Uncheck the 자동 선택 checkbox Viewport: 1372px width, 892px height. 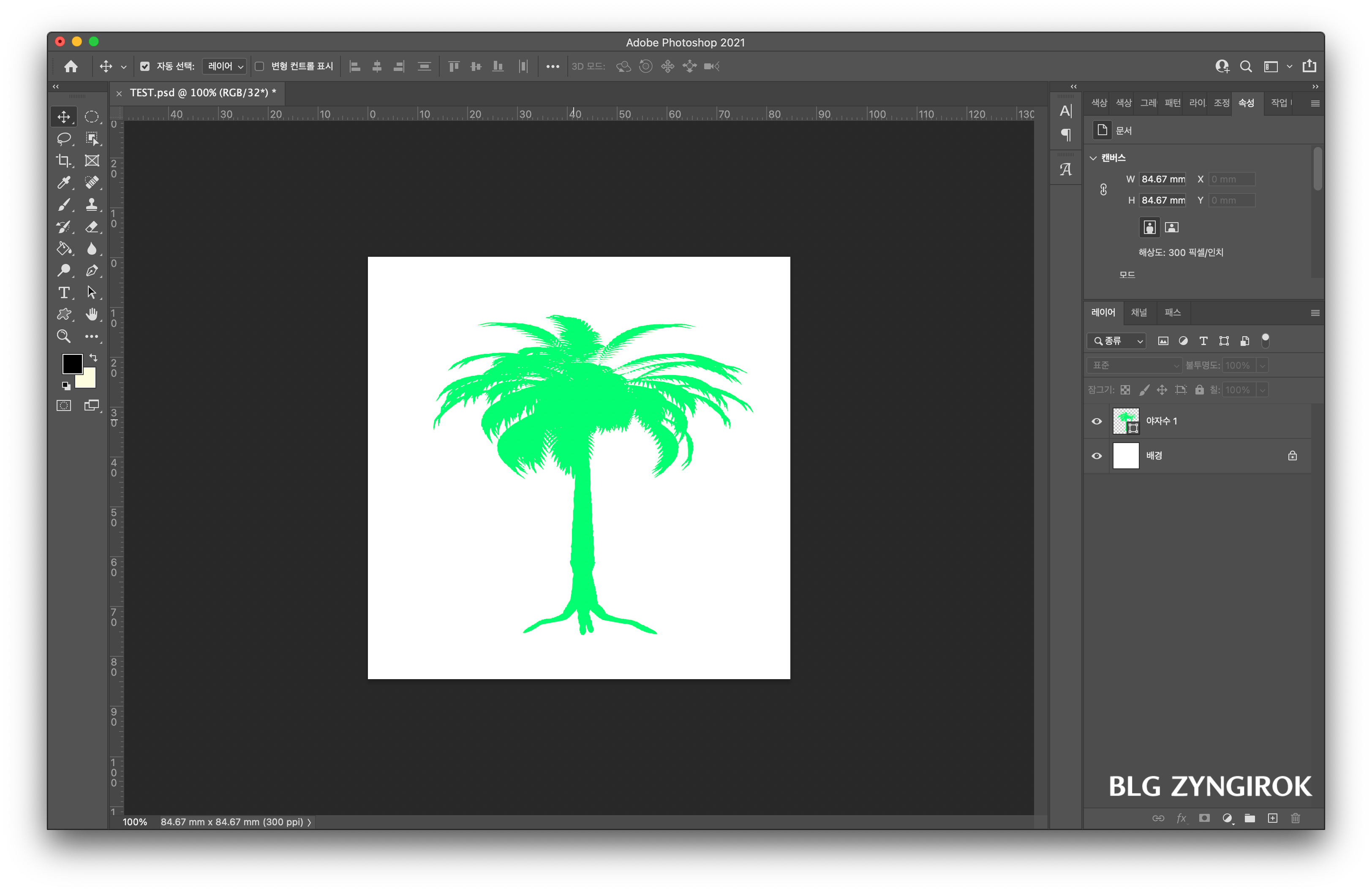tap(145, 66)
